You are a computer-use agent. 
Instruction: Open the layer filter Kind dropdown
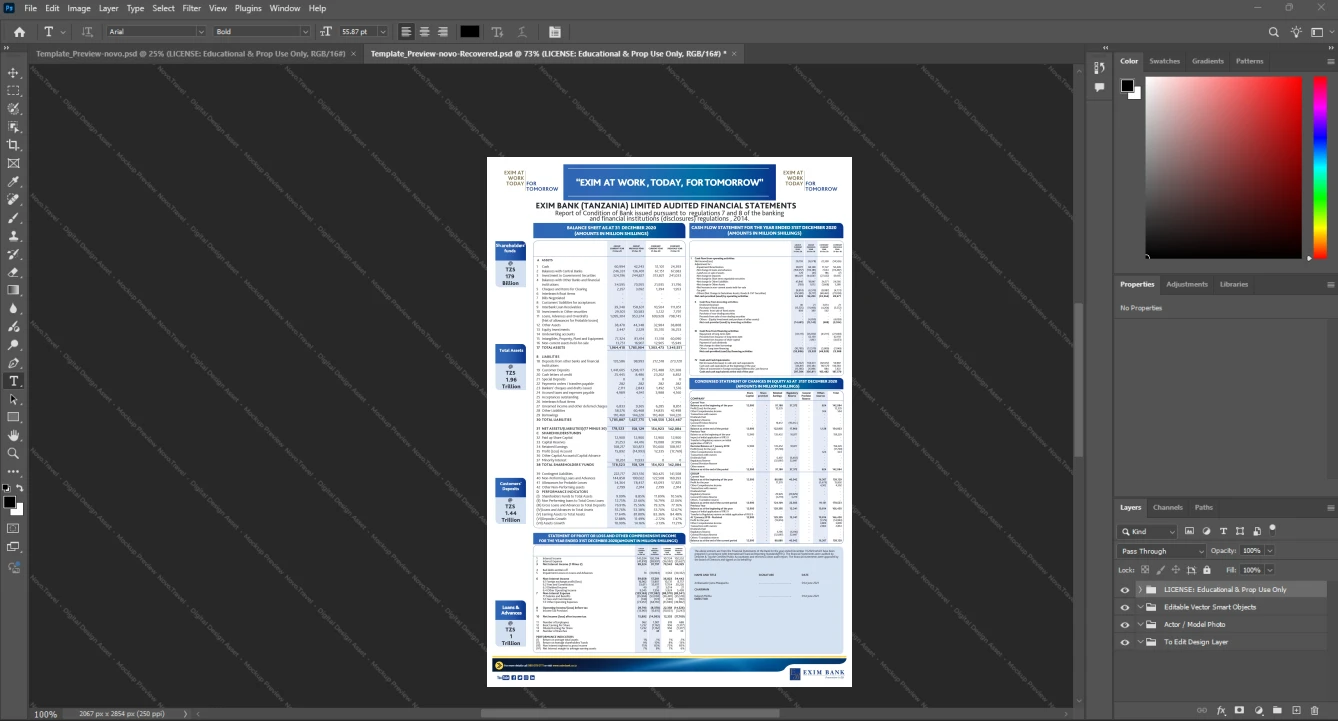(x=1148, y=531)
